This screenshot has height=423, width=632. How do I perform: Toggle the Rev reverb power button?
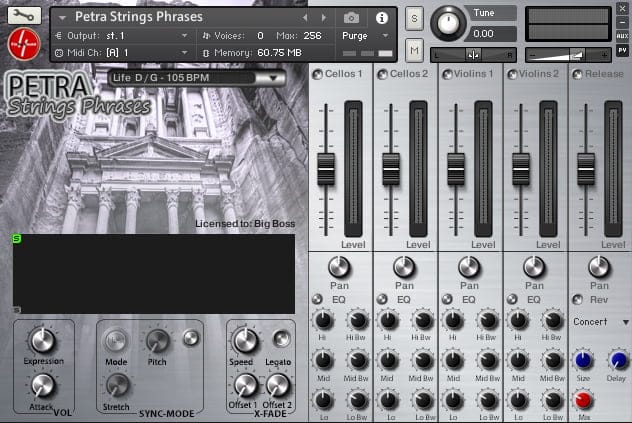pyautogui.click(x=578, y=299)
